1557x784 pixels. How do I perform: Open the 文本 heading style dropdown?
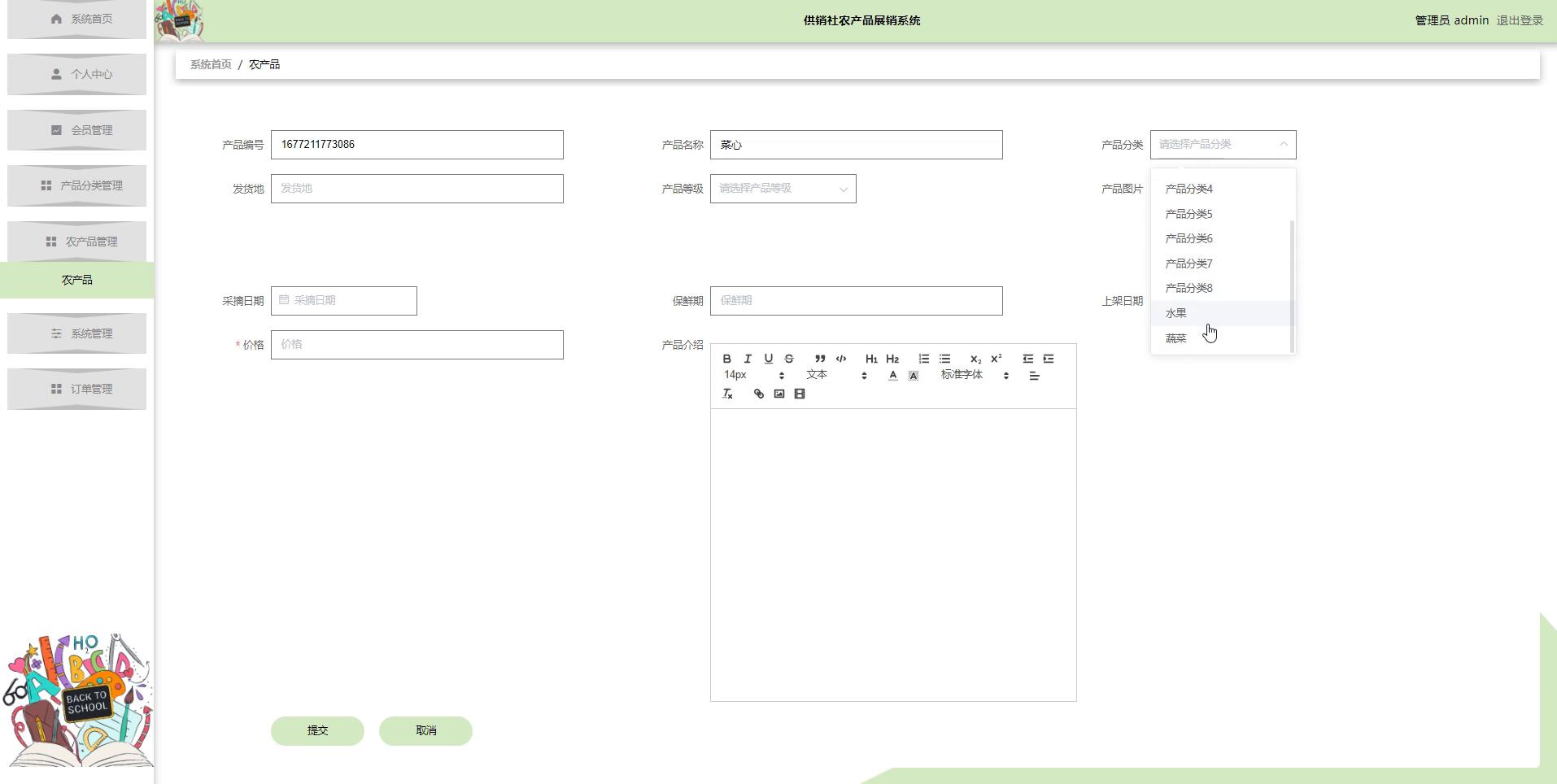tap(836, 375)
